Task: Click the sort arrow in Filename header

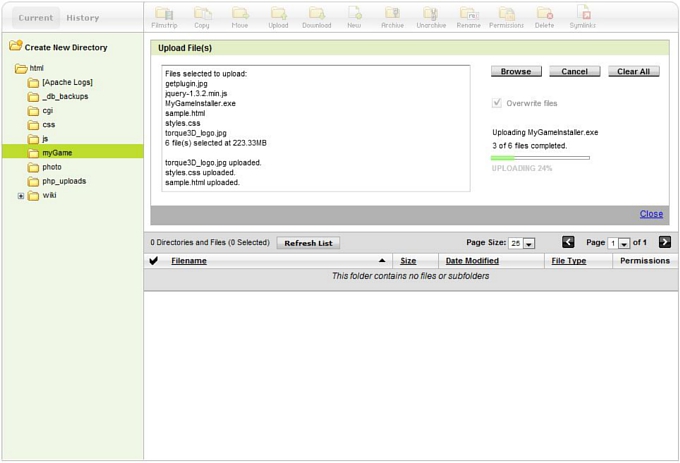Action: (382, 261)
